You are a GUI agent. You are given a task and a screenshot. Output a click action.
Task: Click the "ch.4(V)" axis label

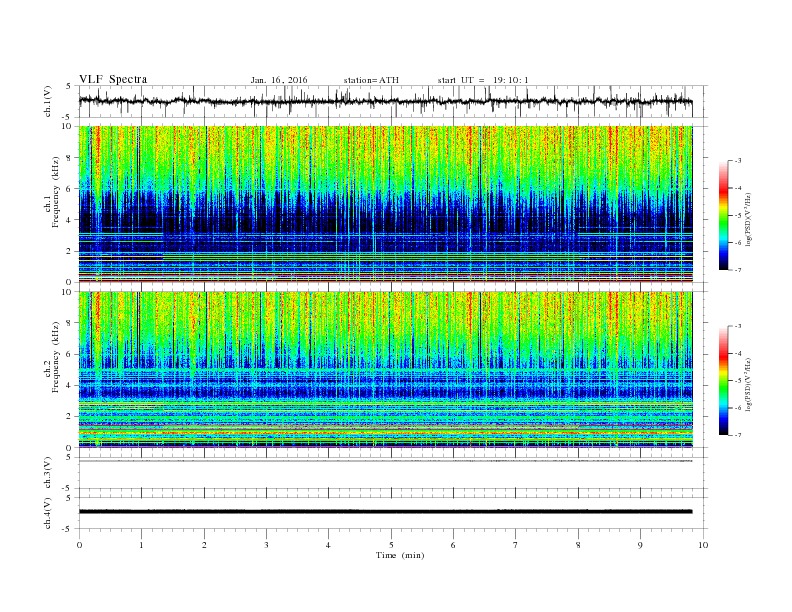[x=48, y=513]
